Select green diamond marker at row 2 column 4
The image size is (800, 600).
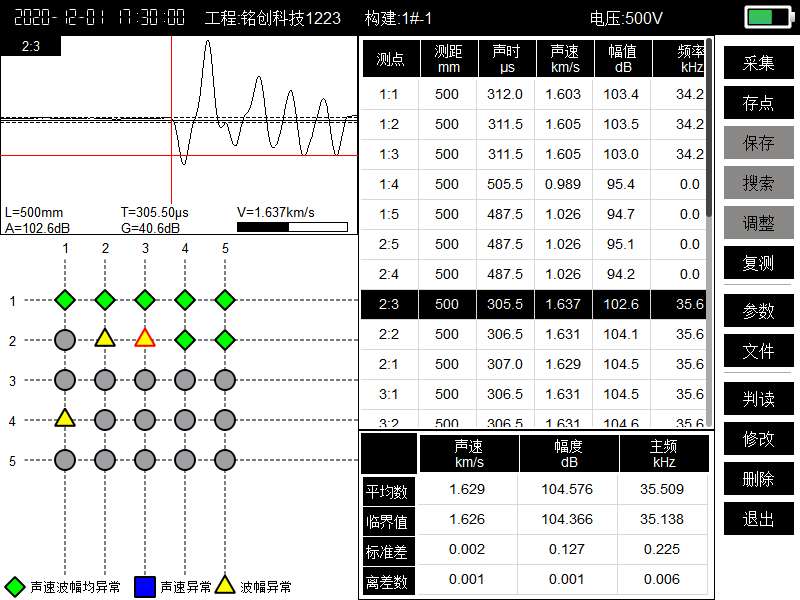click(185, 340)
